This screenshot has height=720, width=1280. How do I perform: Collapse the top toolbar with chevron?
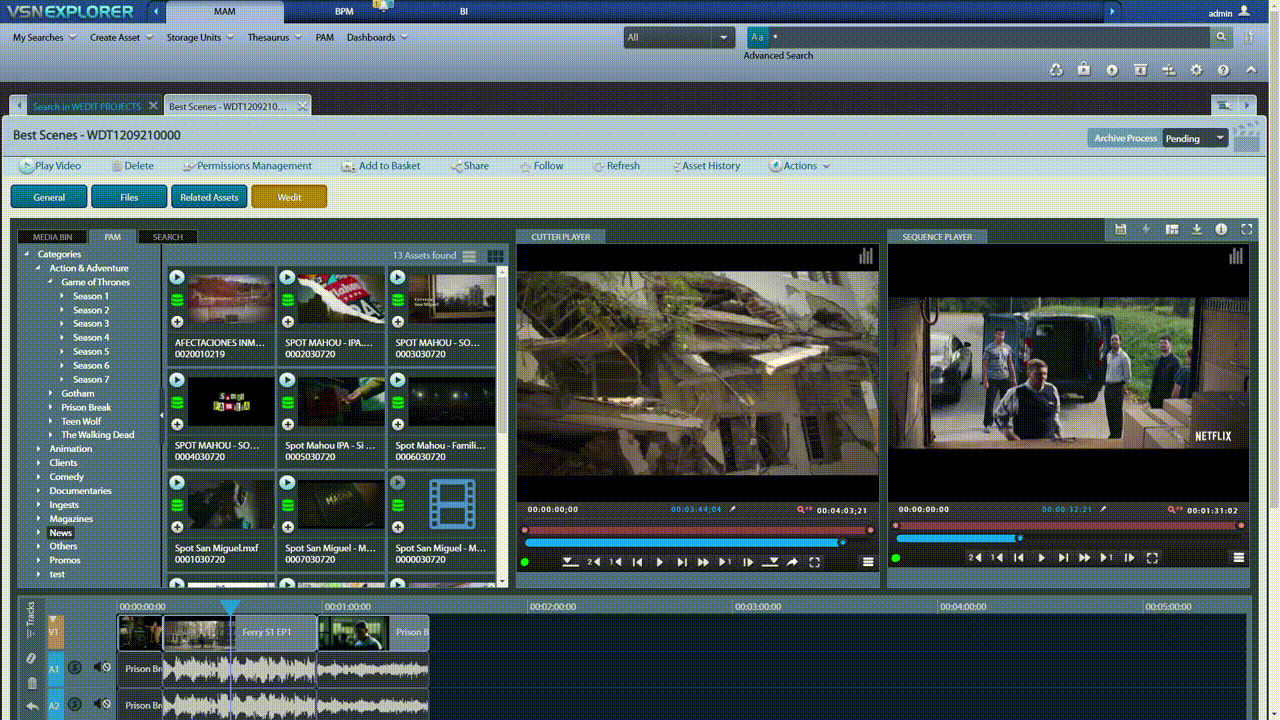1251,70
